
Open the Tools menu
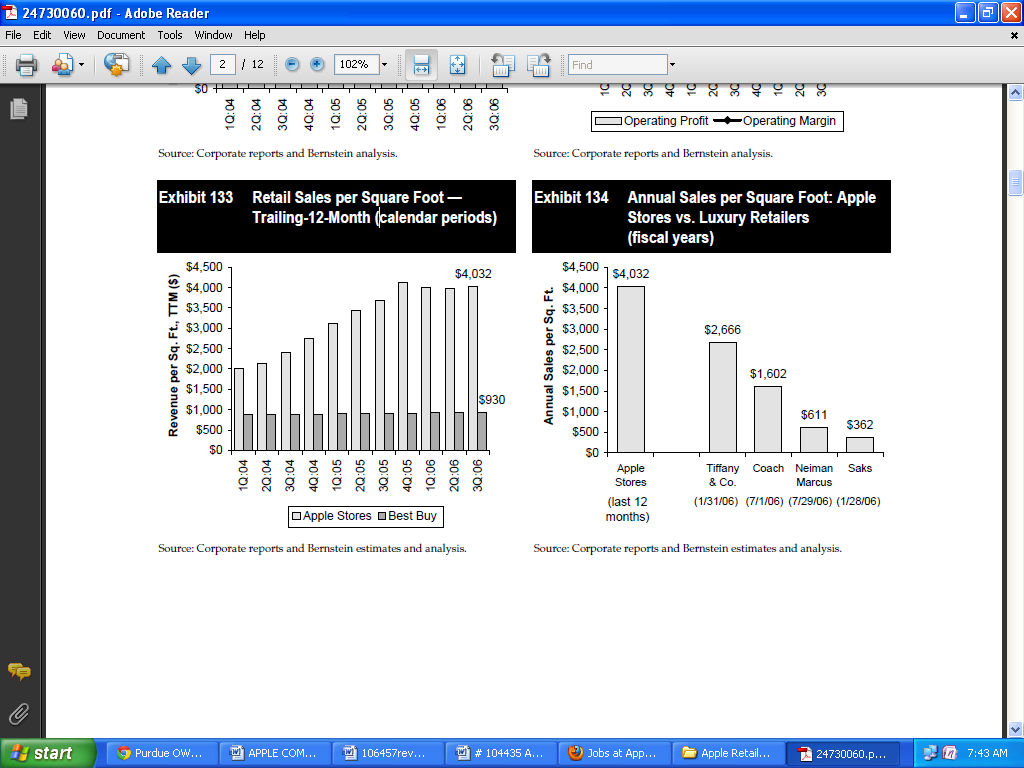170,35
